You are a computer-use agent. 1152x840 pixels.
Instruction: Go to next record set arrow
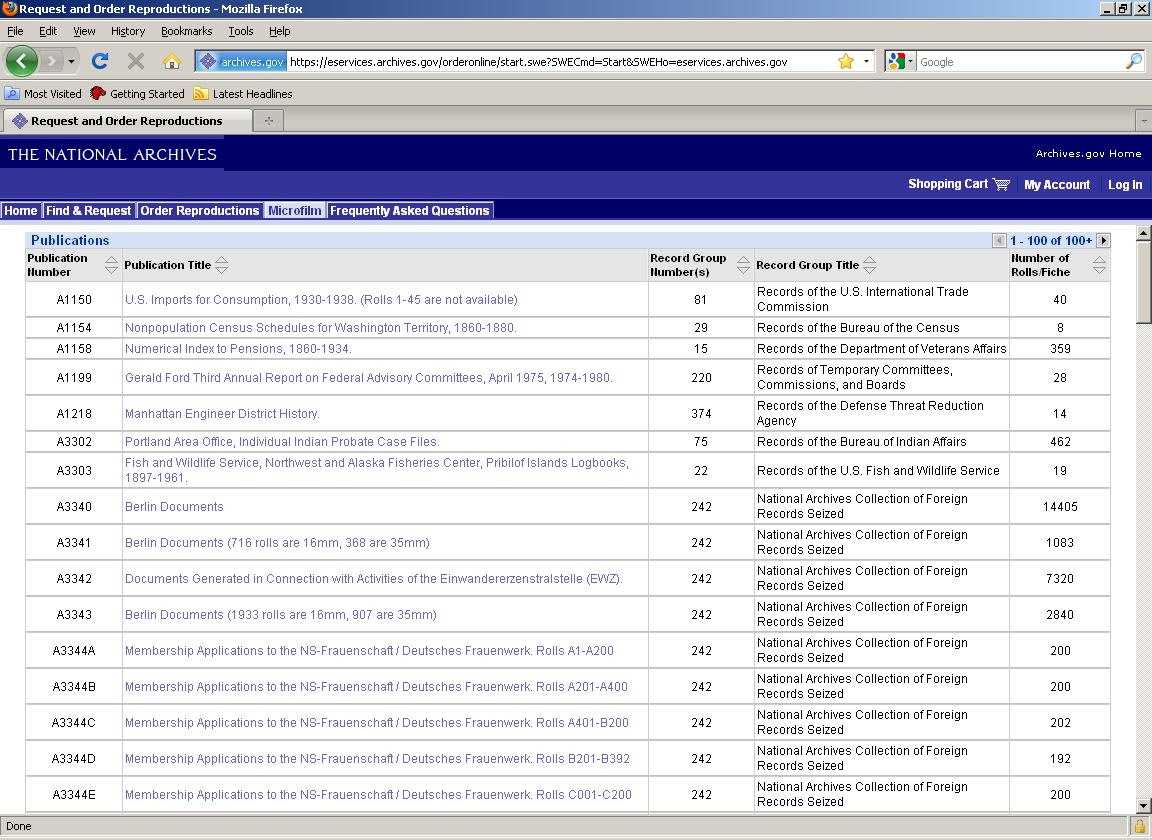click(x=1103, y=240)
